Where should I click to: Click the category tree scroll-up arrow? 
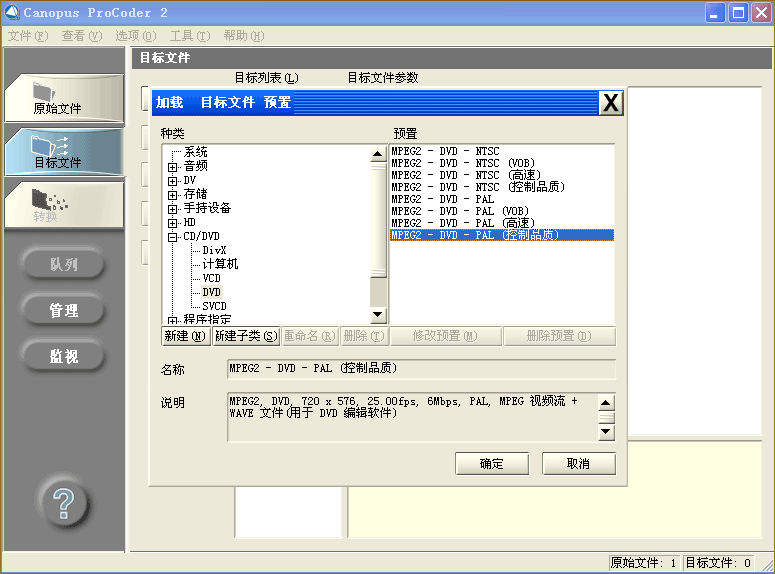[378, 154]
